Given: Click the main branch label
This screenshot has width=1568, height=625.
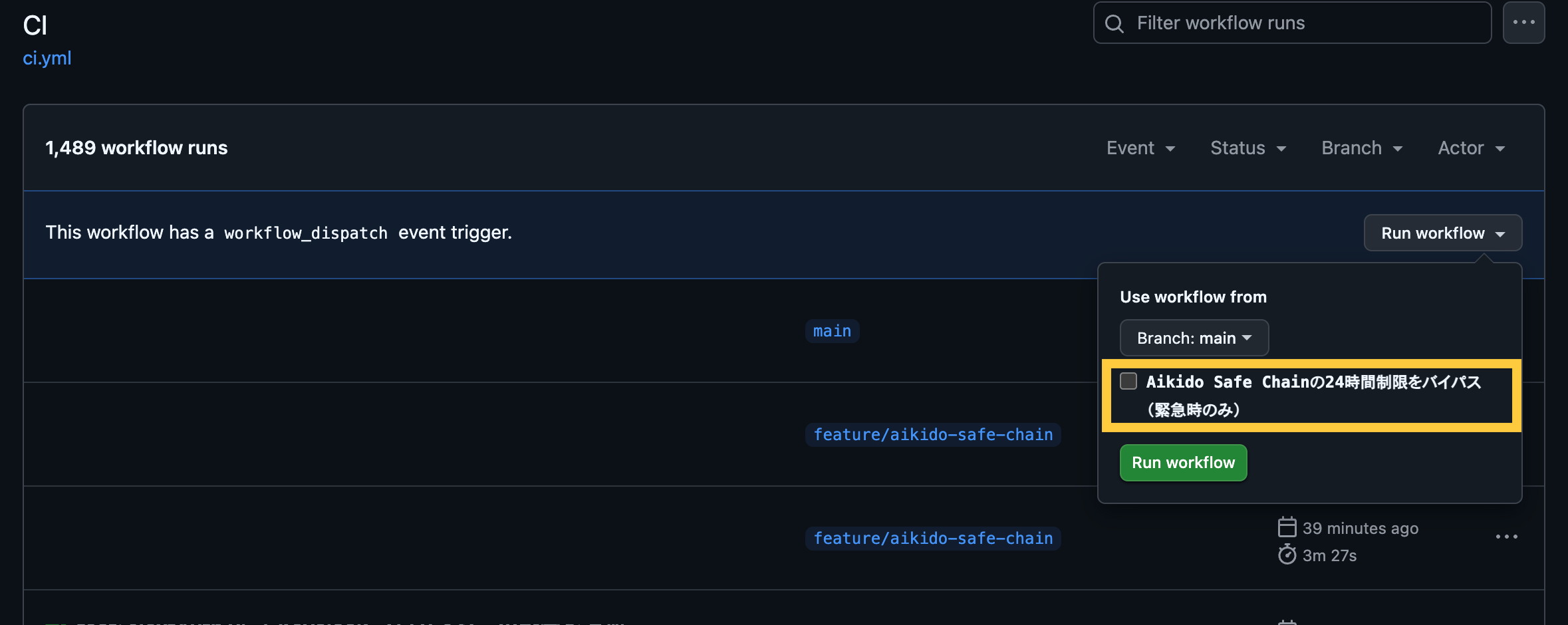Looking at the screenshot, I should pyautogui.click(x=832, y=331).
